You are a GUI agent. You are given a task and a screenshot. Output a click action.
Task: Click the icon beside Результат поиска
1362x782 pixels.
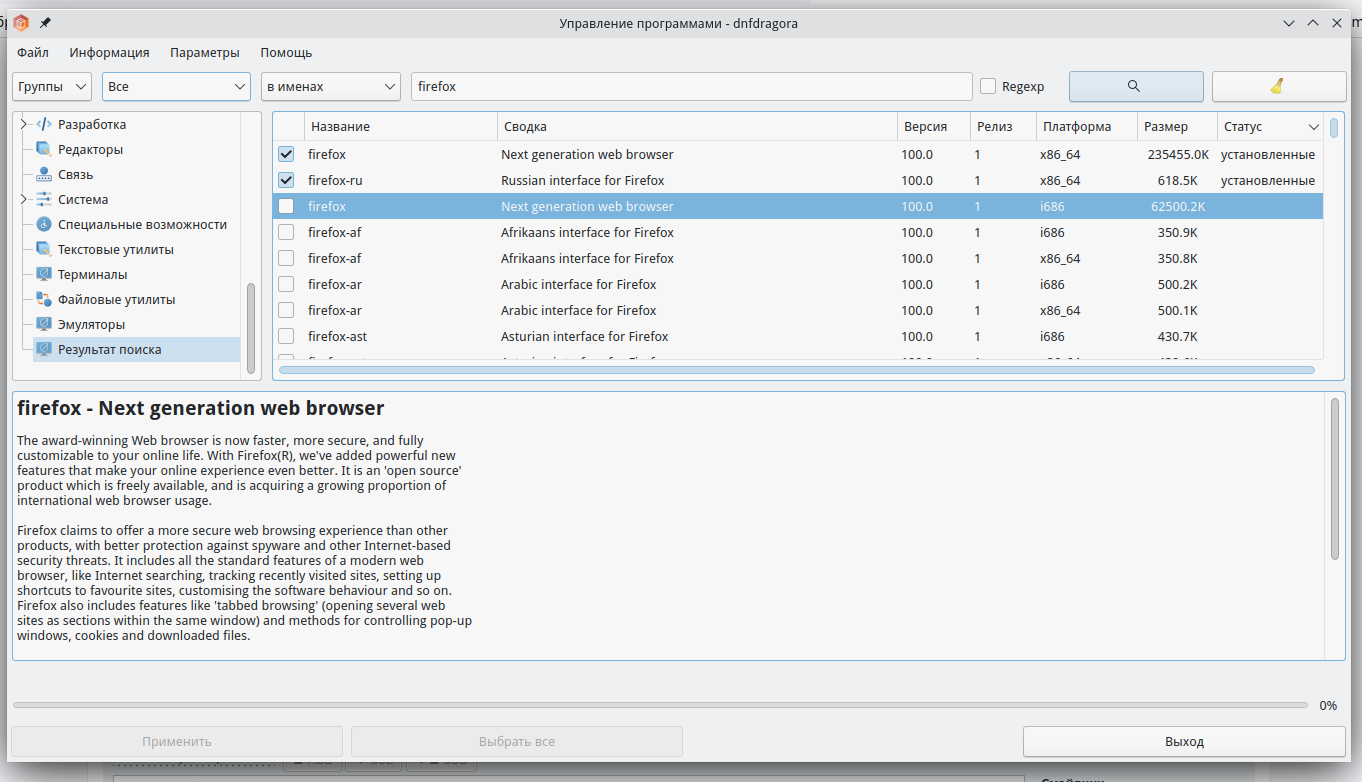[x=44, y=350]
